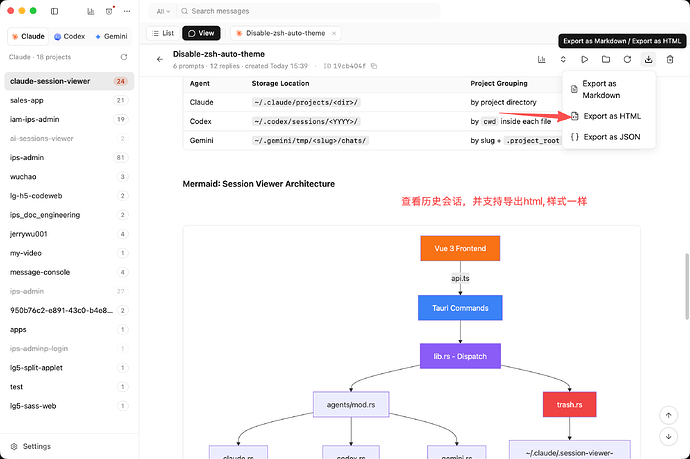
Task: Close the Disable-zsh-auto-theme tab
Action: coord(334,33)
